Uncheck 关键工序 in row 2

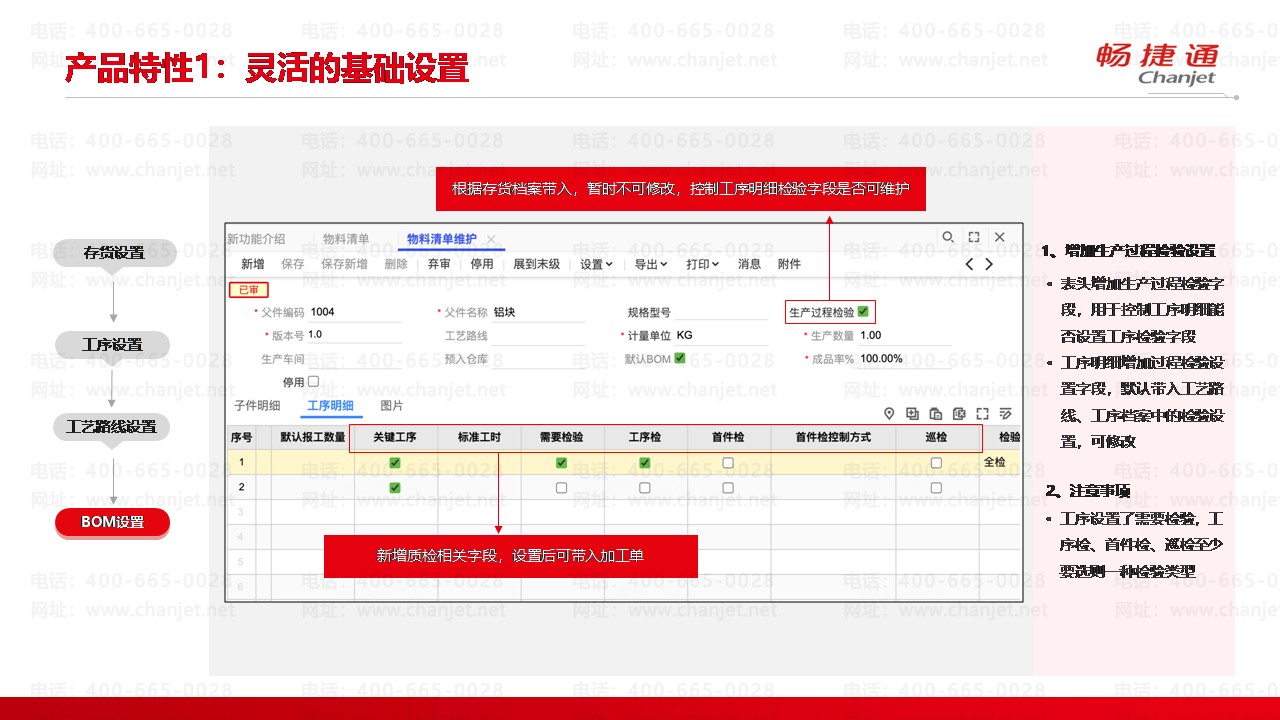395,487
